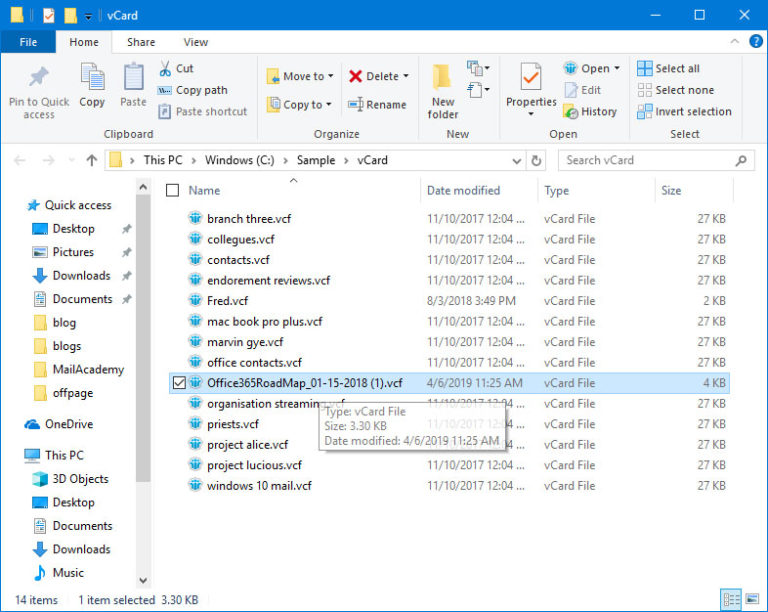Click the Cut scissors icon
This screenshot has width=768, height=612.
pyautogui.click(x=165, y=69)
